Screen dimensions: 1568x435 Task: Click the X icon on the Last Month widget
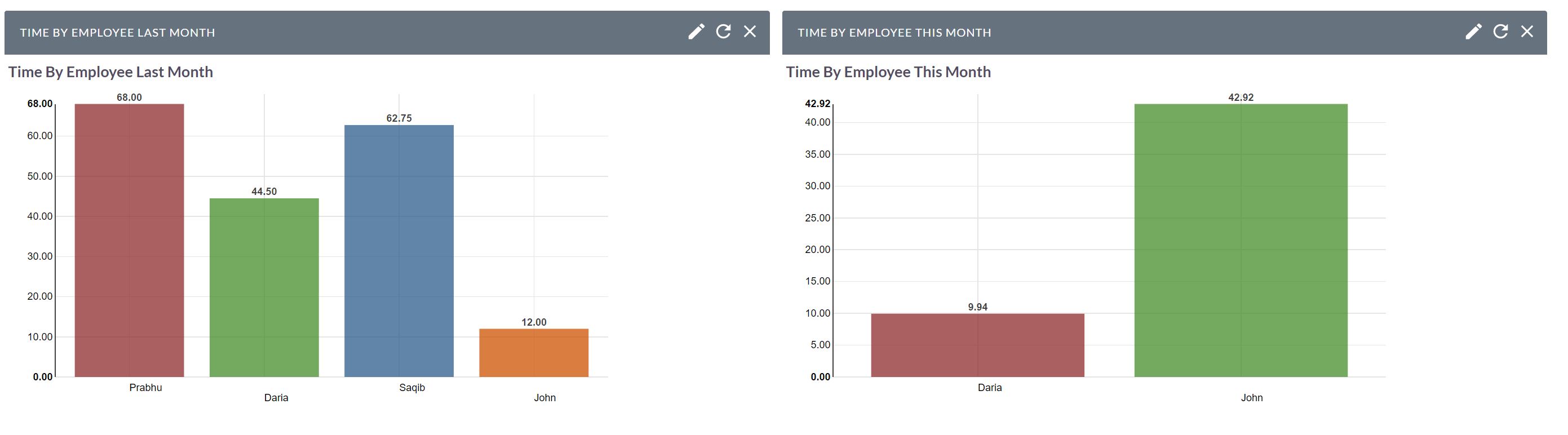[x=749, y=32]
